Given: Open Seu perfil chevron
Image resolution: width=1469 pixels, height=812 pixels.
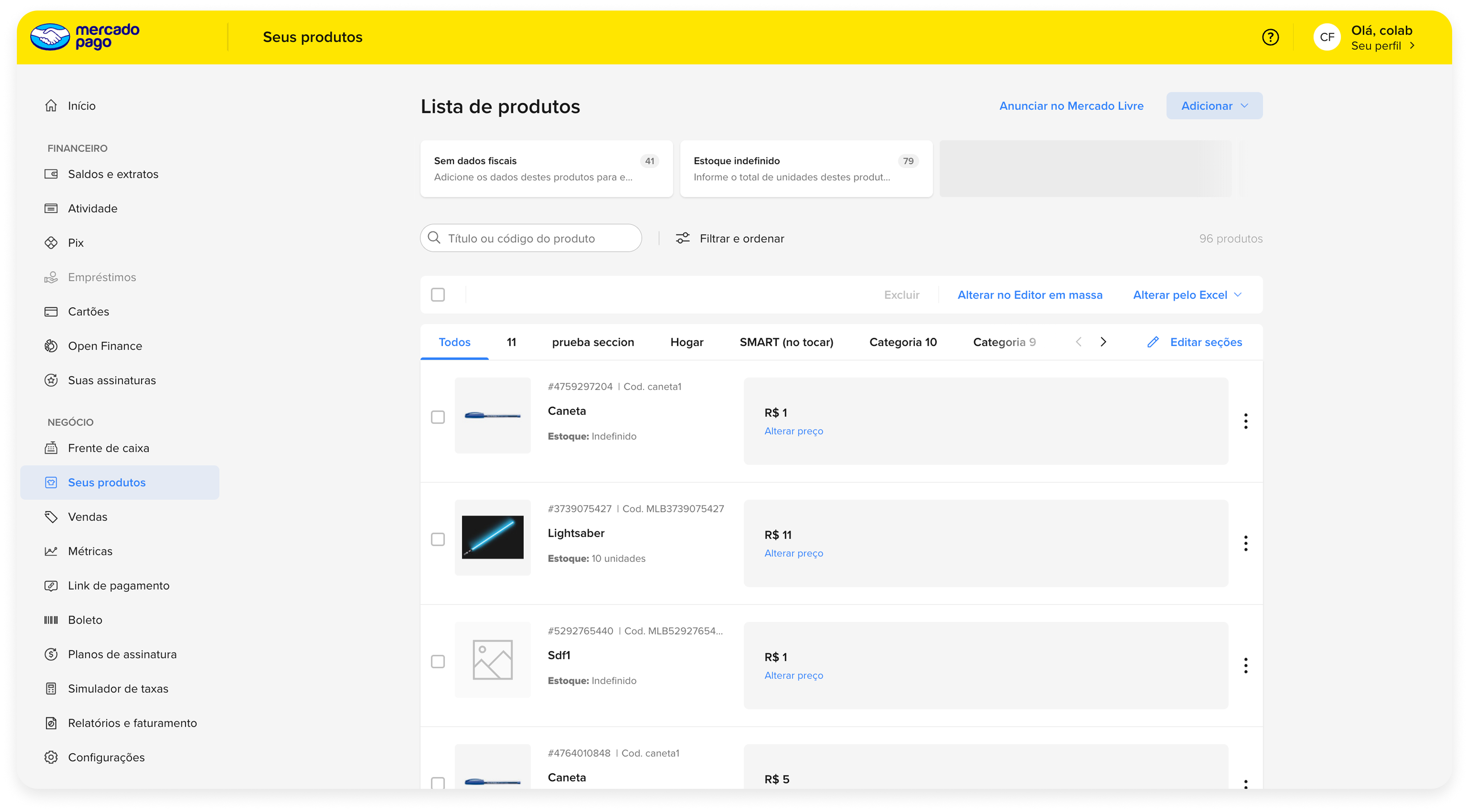Looking at the screenshot, I should [1411, 46].
